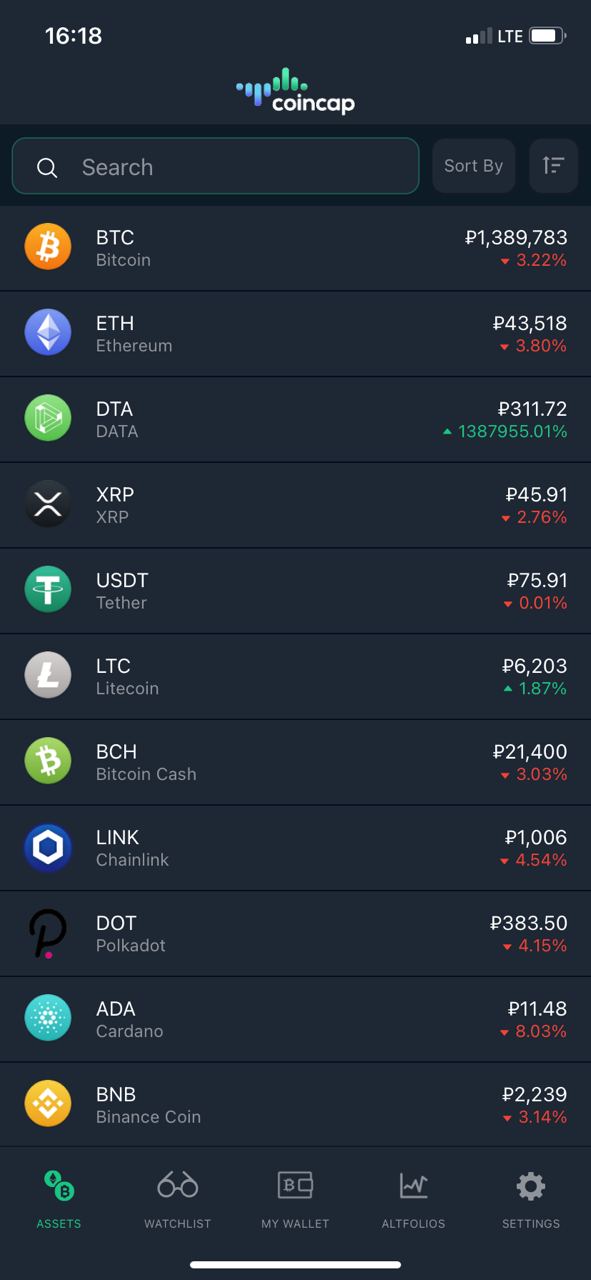Select the Ethereum diamond logo icon
The width and height of the screenshot is (591, 1280).
coord(48,333)
